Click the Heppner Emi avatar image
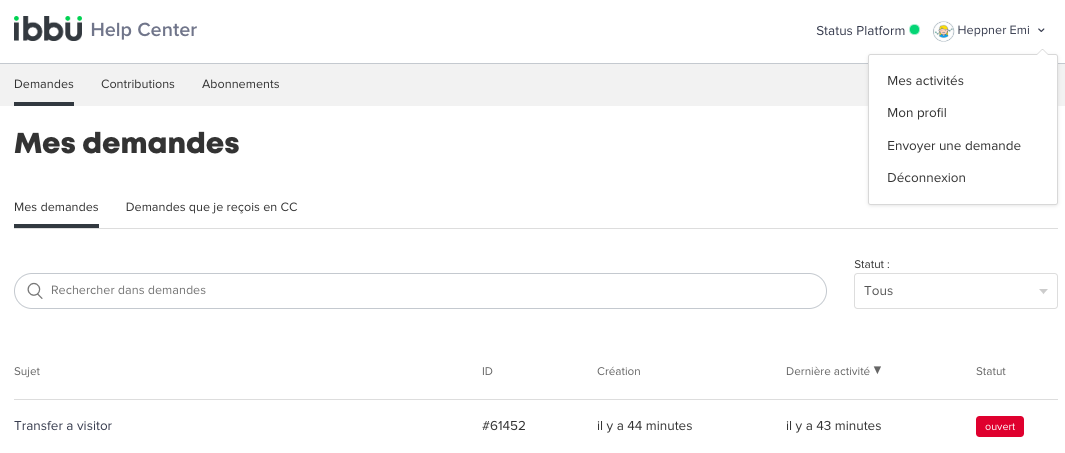The height and width of the screenshot is (453, 1065). [x=943, y=31]
